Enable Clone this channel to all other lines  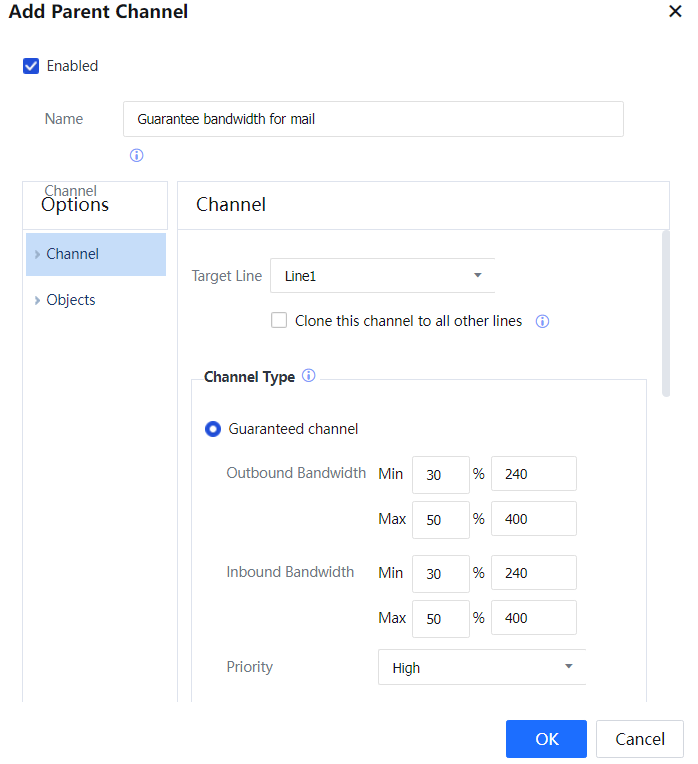click(x=279, y=321)
